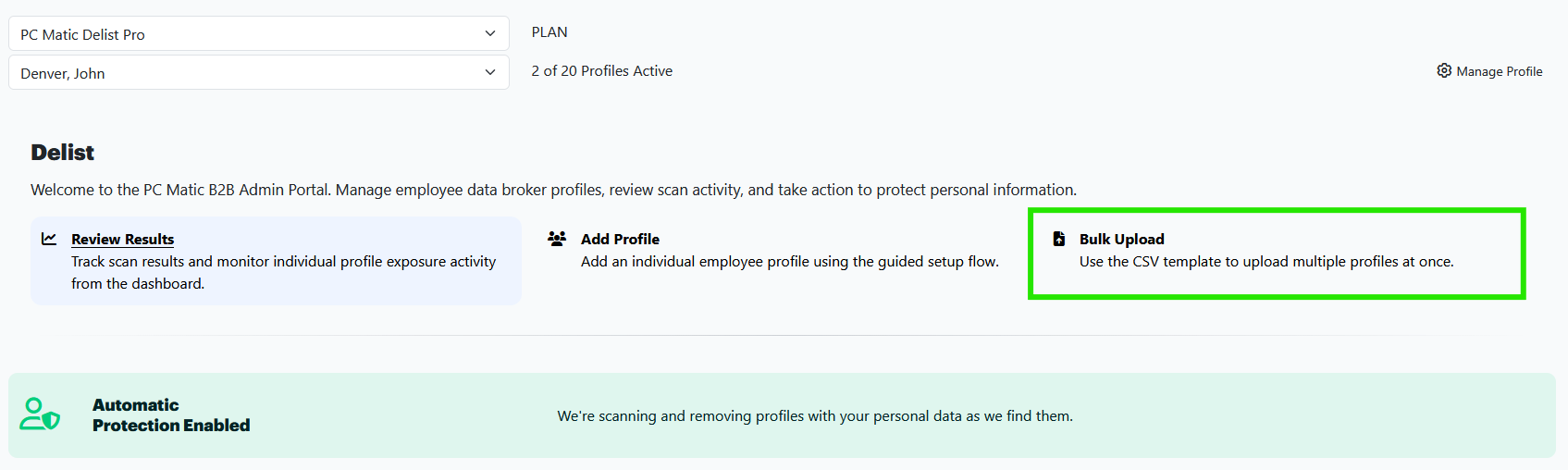Click the chart icon beside Review Results

(49, 239)
